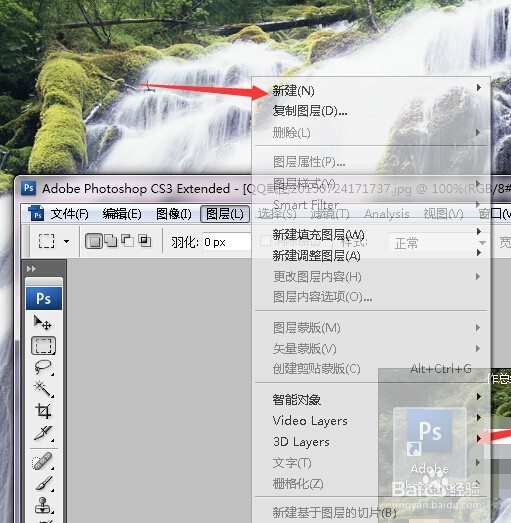Expand the Smart Filter submenu
Image resolution: width=511 pixels, height=523 pixels.
click(371, 204)
